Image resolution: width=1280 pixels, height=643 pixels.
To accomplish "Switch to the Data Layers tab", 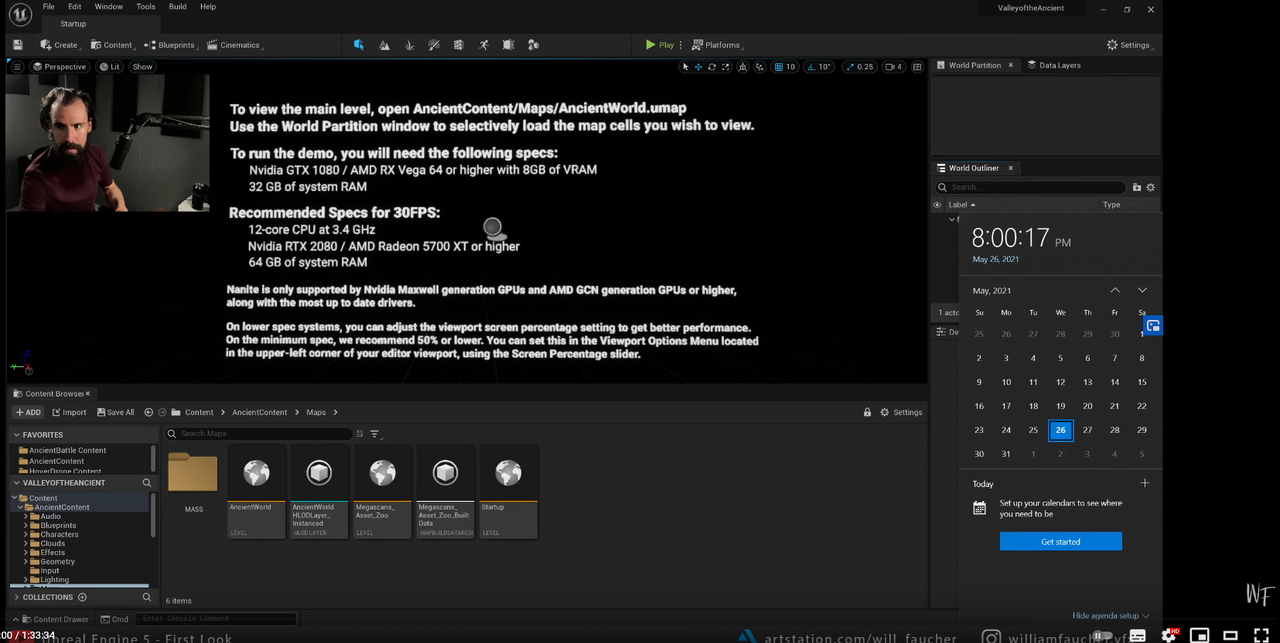I will point(1054,65).
